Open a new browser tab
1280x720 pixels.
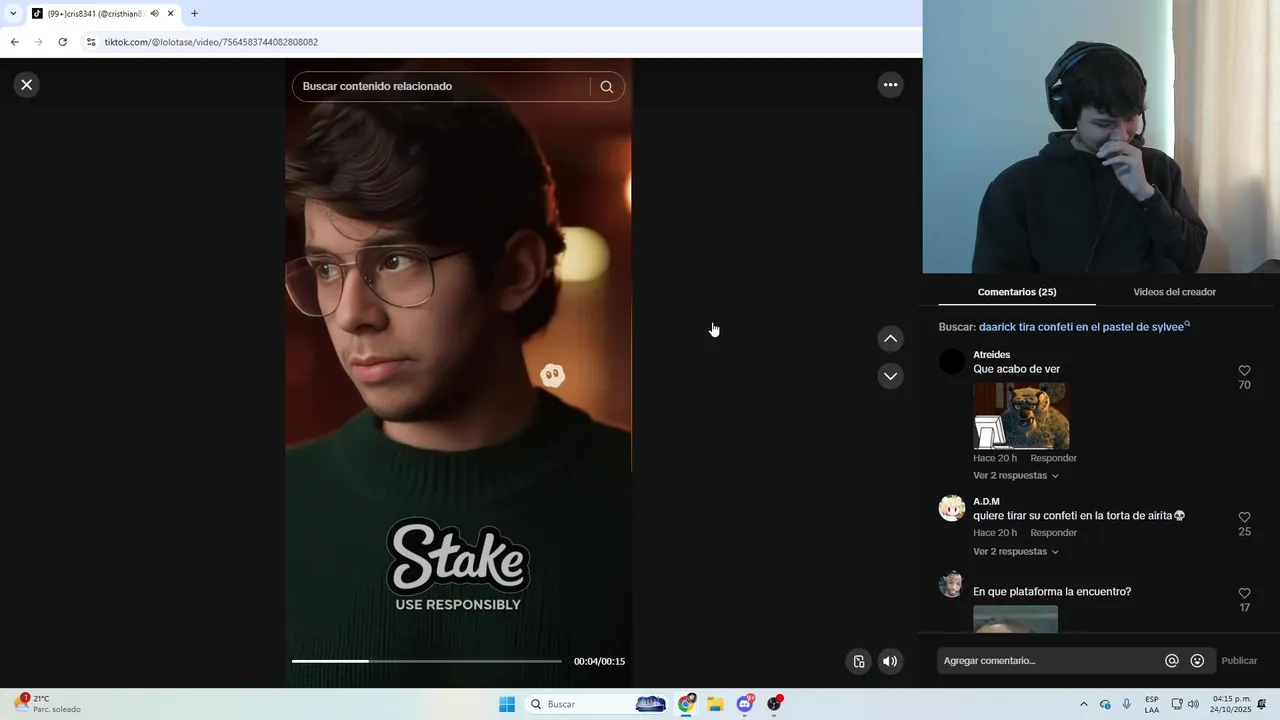pos(194,14)
